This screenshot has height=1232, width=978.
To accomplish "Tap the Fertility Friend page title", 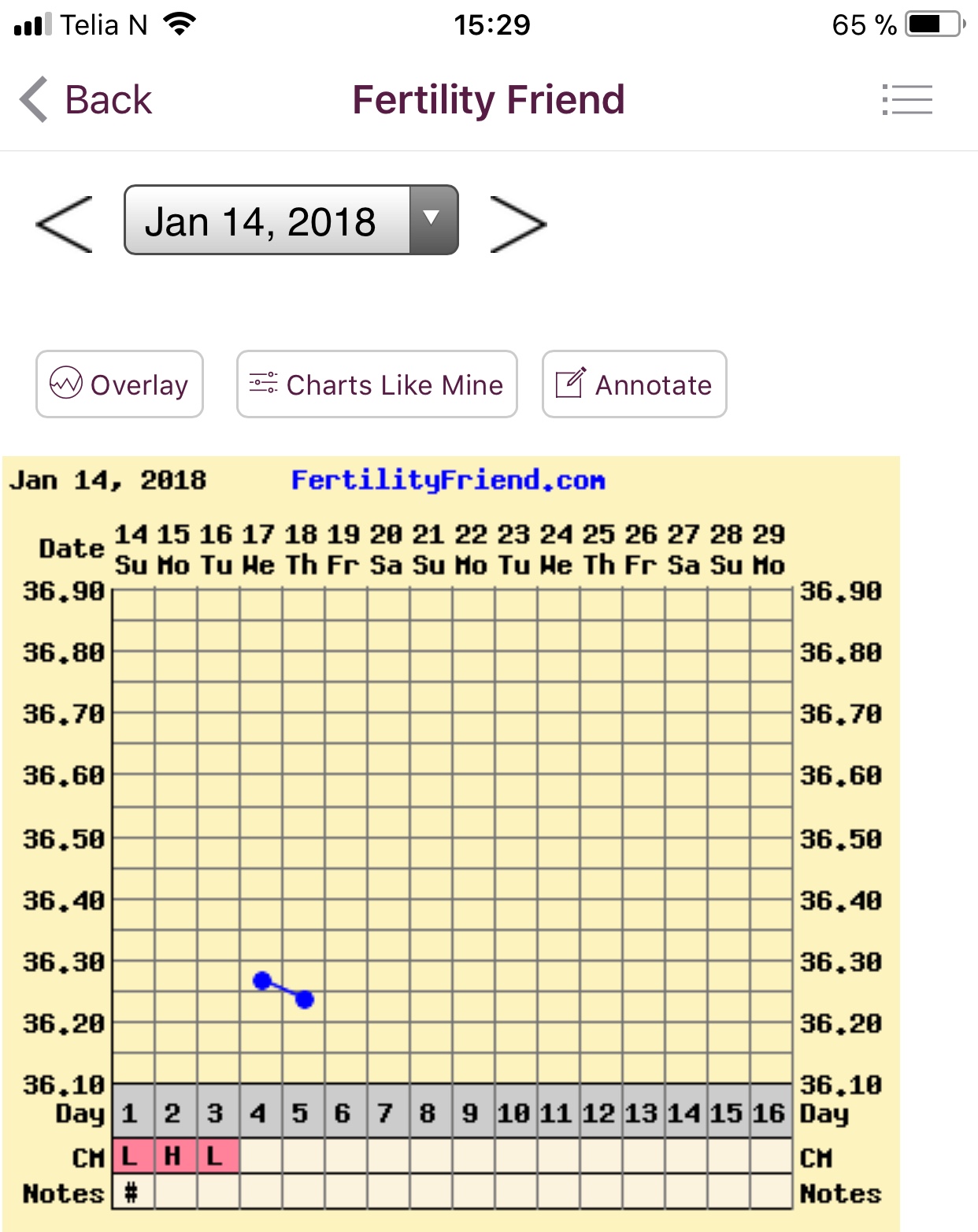I will [x=488, y=100].
